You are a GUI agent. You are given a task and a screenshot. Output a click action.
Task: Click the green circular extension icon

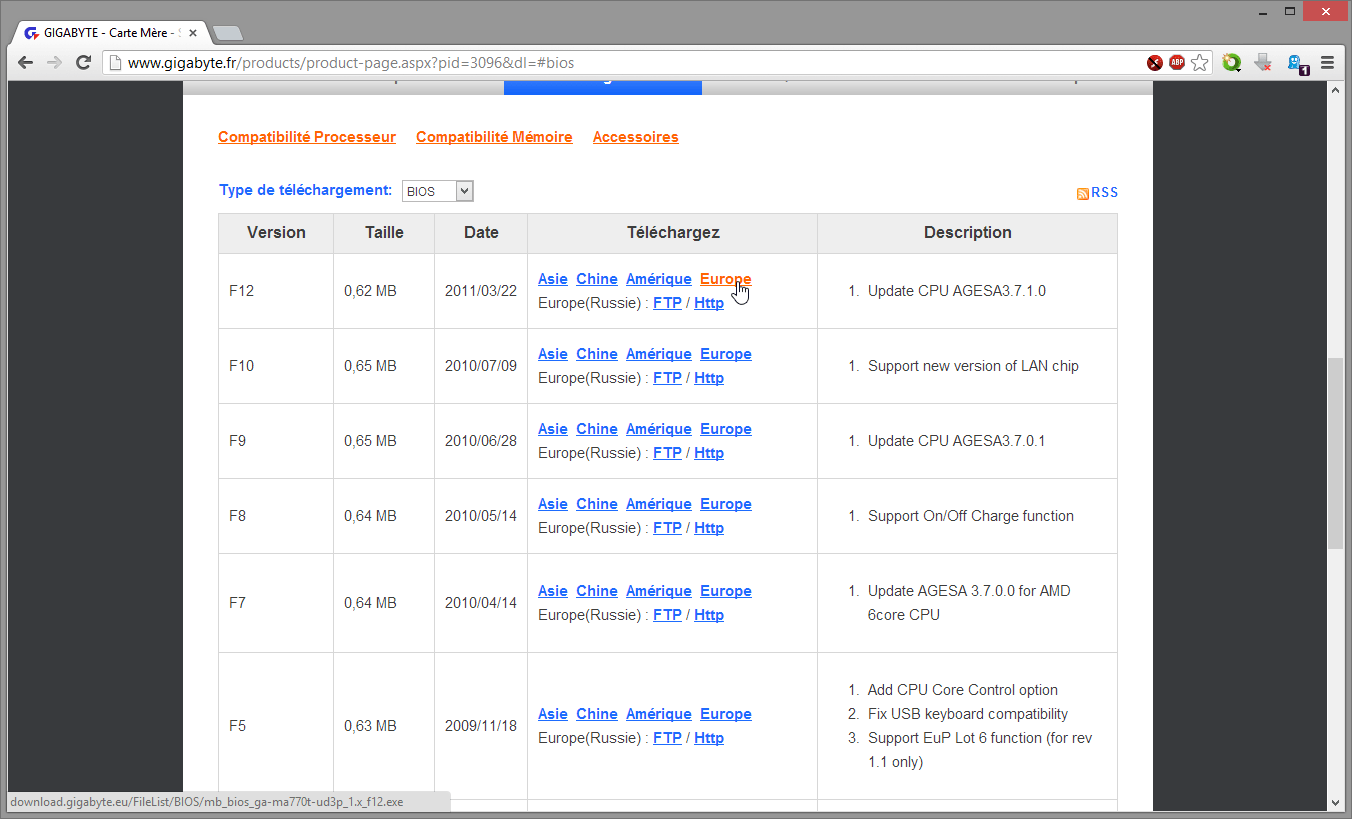coord(1232,62)
